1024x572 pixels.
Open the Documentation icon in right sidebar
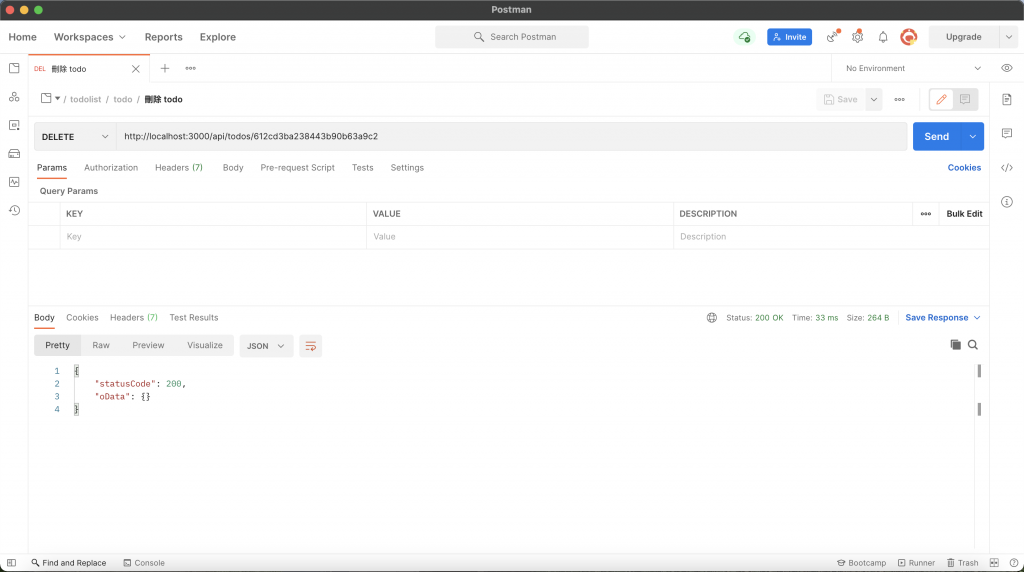coord(1006,99)
